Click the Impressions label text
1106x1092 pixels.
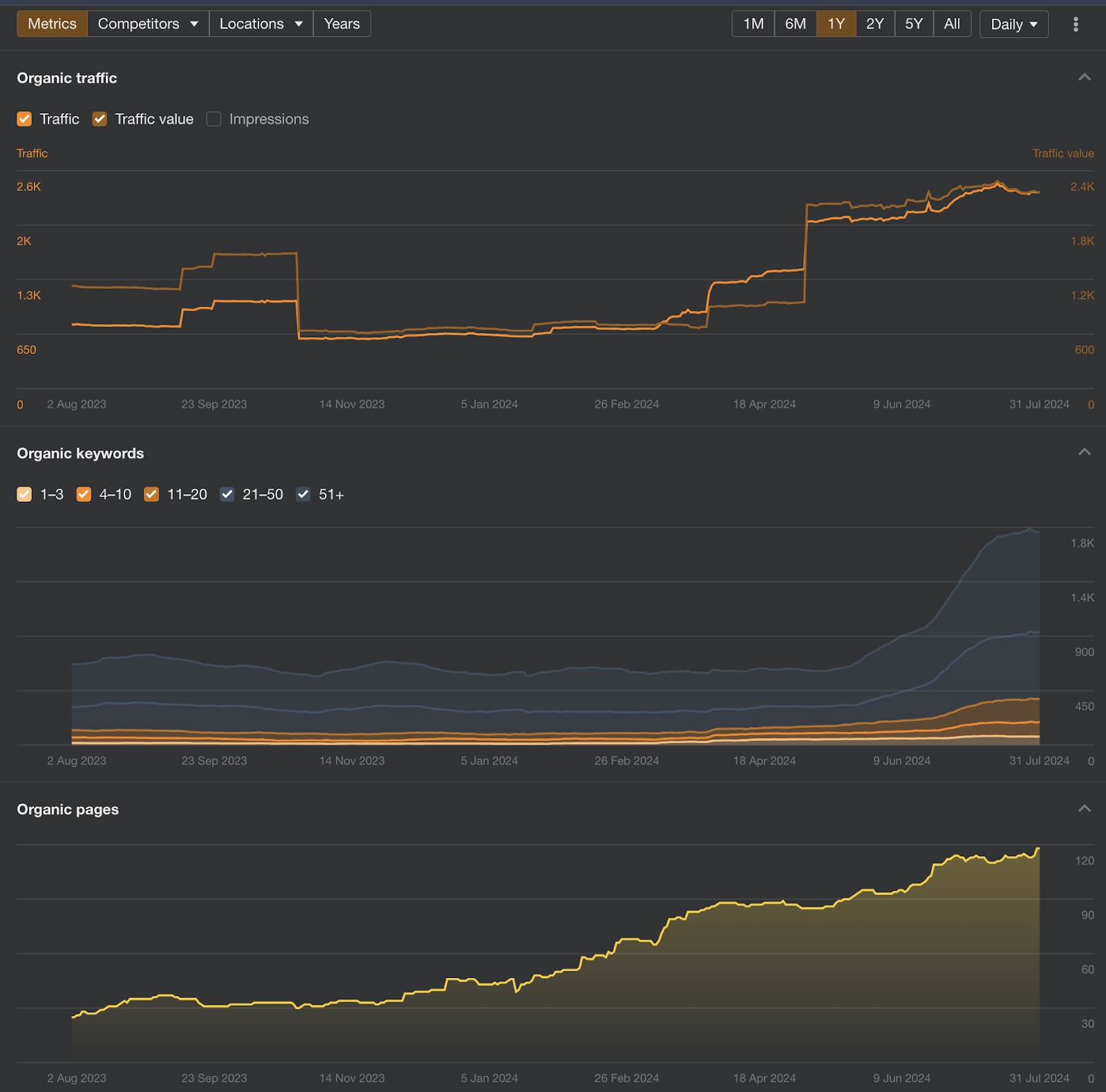coord(269,119)
